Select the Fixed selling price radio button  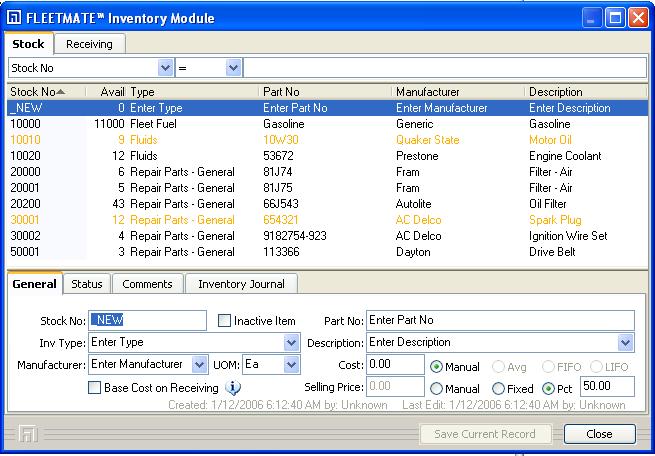click(498, 389)
